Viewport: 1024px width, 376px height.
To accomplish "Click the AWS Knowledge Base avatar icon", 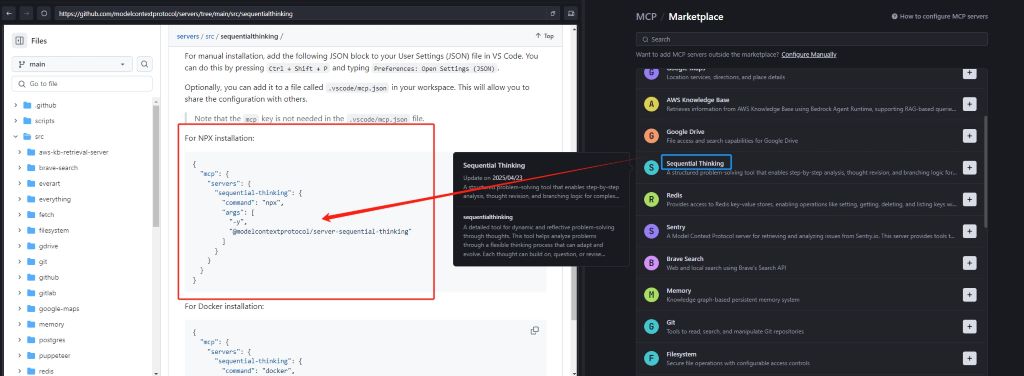I will point(651,104).
